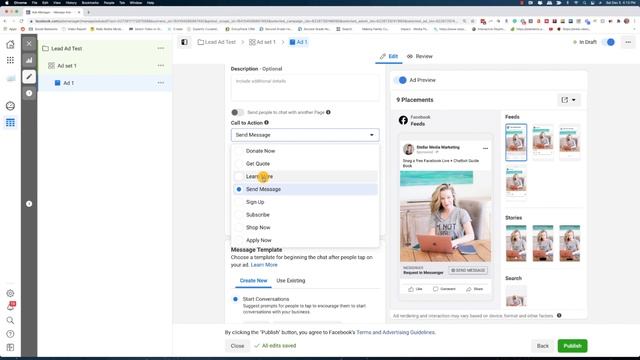
Task: Open the Apple menu
Action: click(x=7, y=2)
